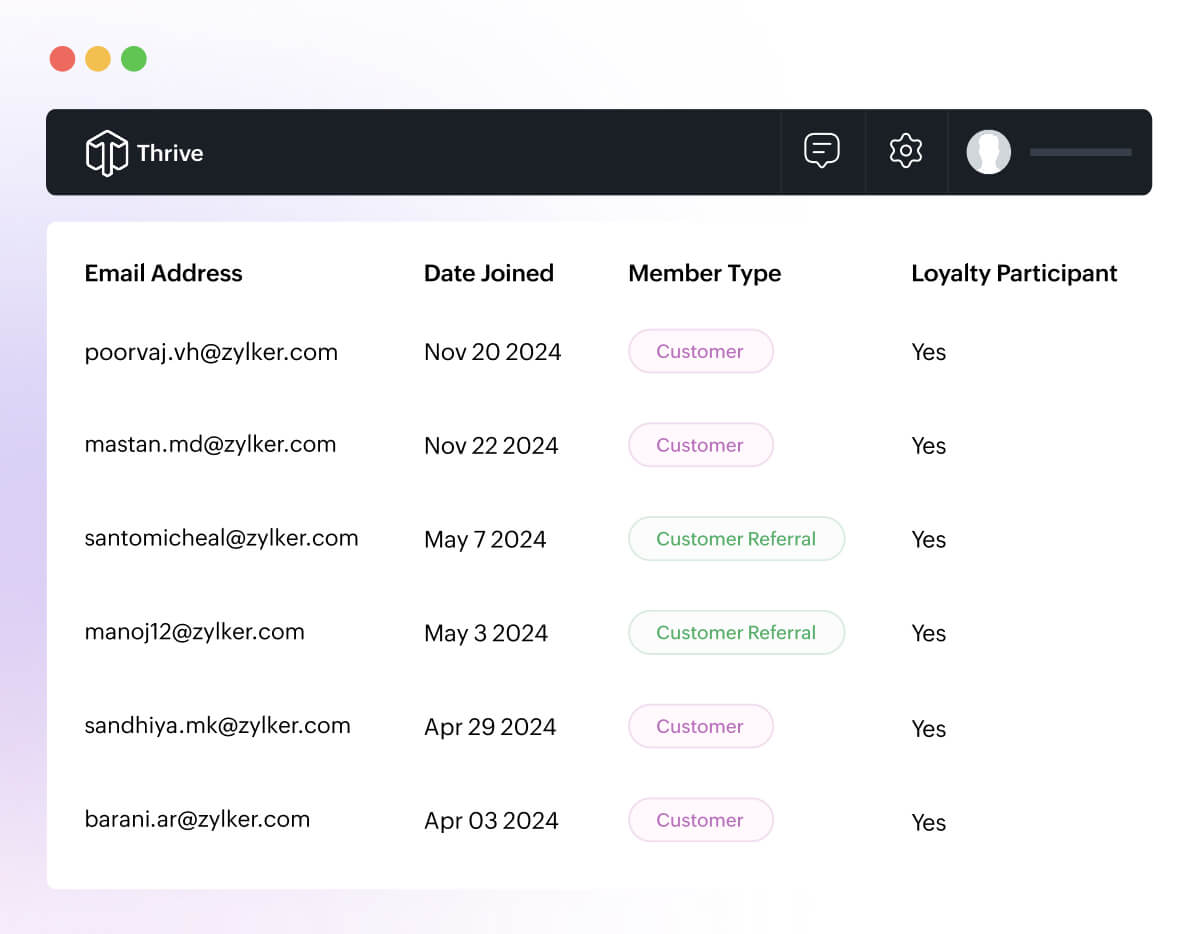1200x934 pixels.
Task: Select Customer Referral badge in manoj12 row
Action: point(736,633)
